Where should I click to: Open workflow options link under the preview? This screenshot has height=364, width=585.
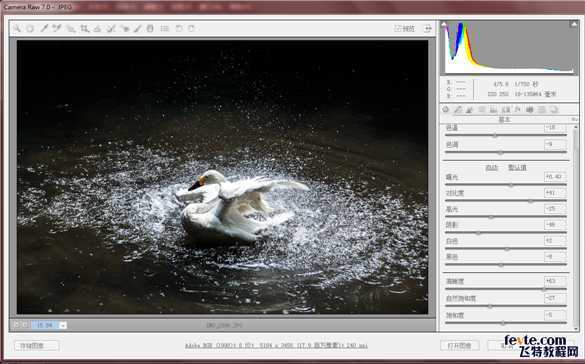(x=276, y=346)
